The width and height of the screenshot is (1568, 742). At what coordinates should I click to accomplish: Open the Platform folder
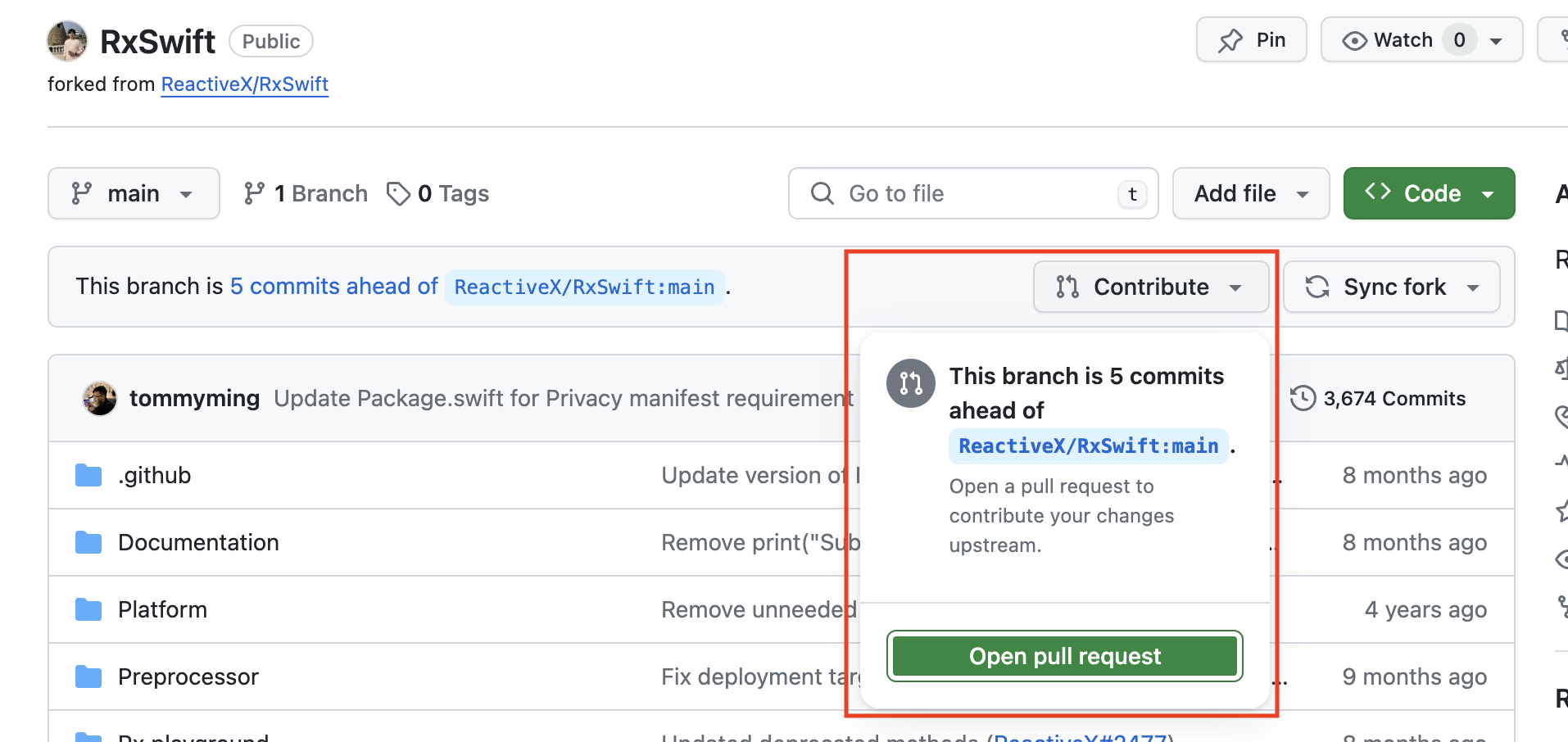(x=162, y=609)
